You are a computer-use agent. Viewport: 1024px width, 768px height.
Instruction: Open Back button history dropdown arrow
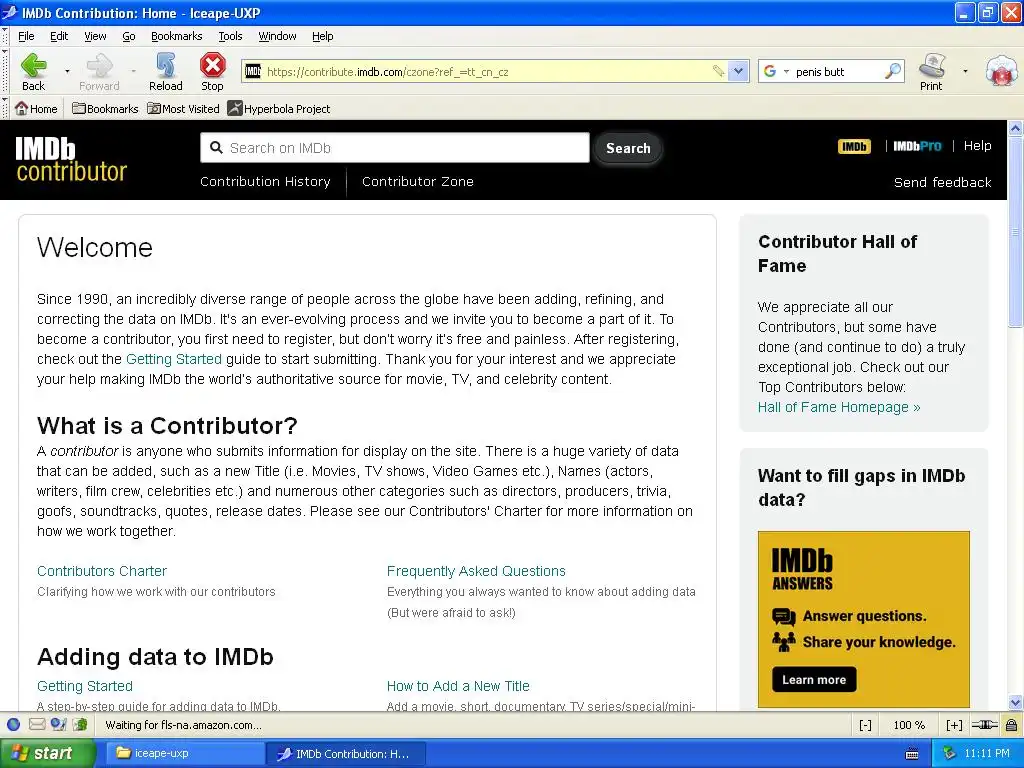[x=67, y=71]
